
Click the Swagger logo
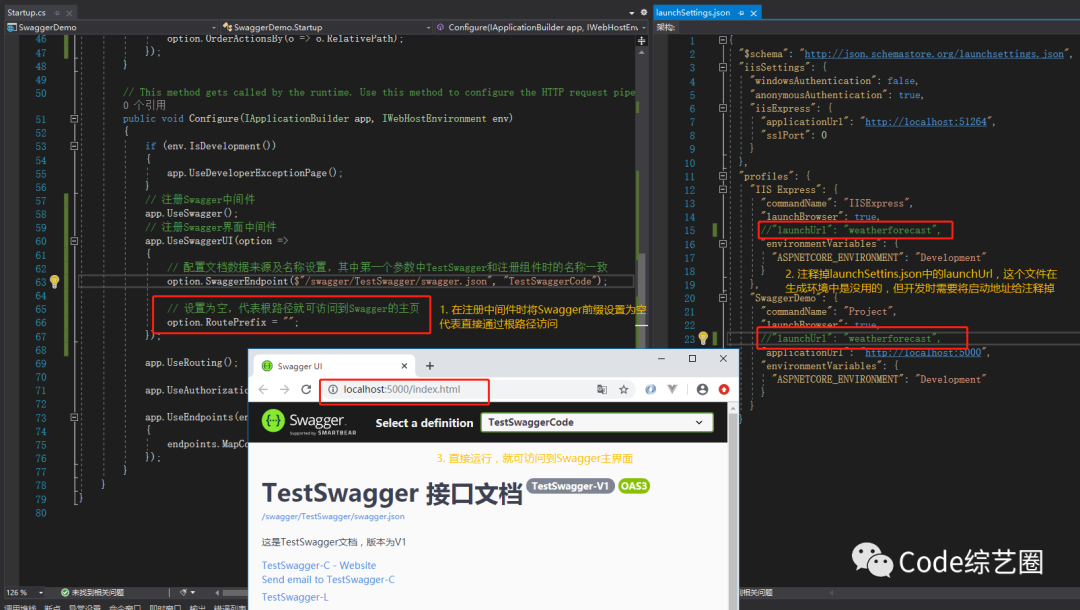tap(309, 422)
